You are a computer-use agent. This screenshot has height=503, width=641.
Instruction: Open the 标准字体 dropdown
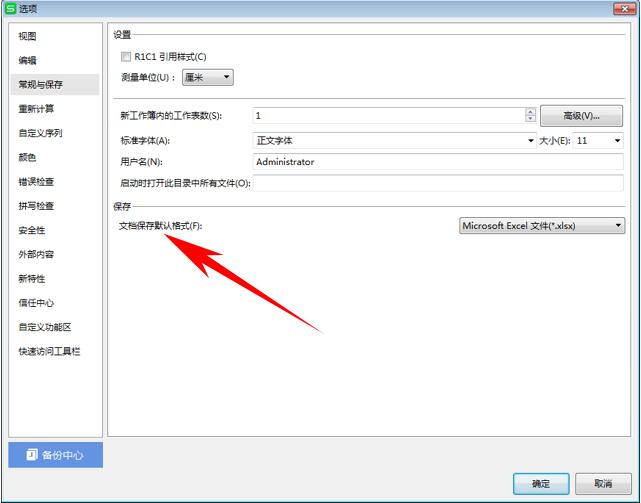click(x=394, y=141)
